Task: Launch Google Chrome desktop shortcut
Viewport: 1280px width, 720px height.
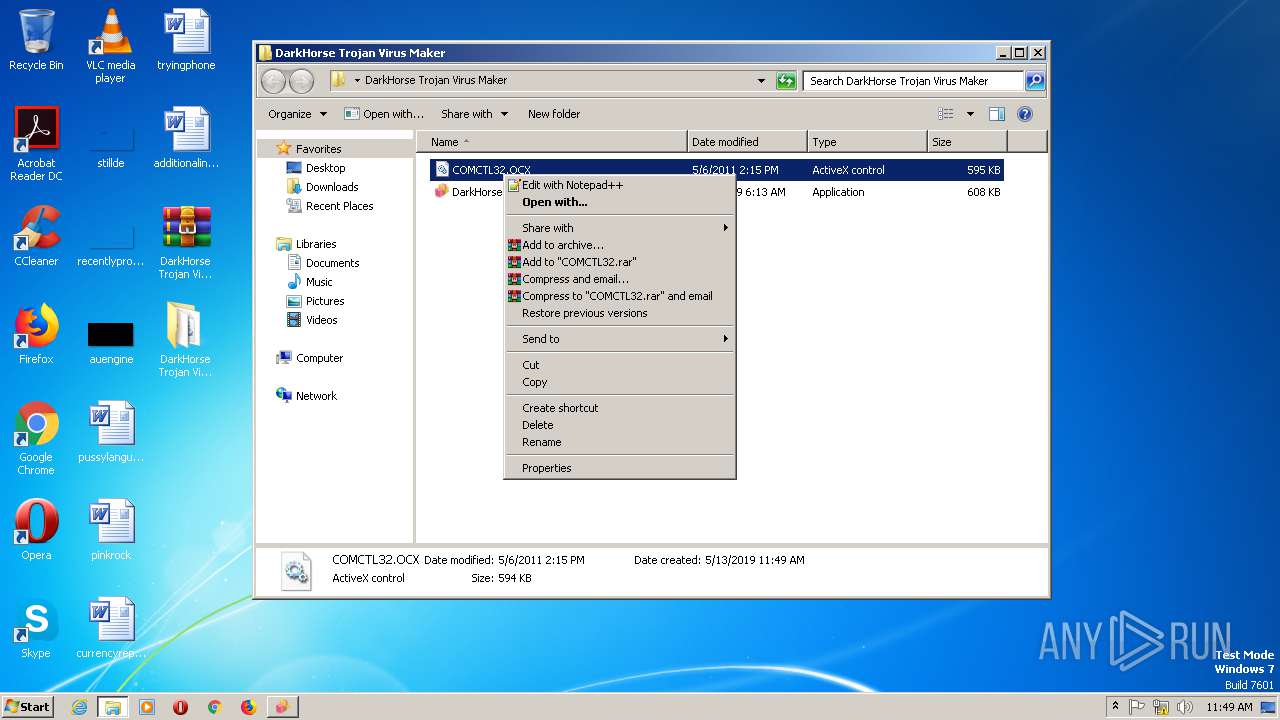Action: 36,438
